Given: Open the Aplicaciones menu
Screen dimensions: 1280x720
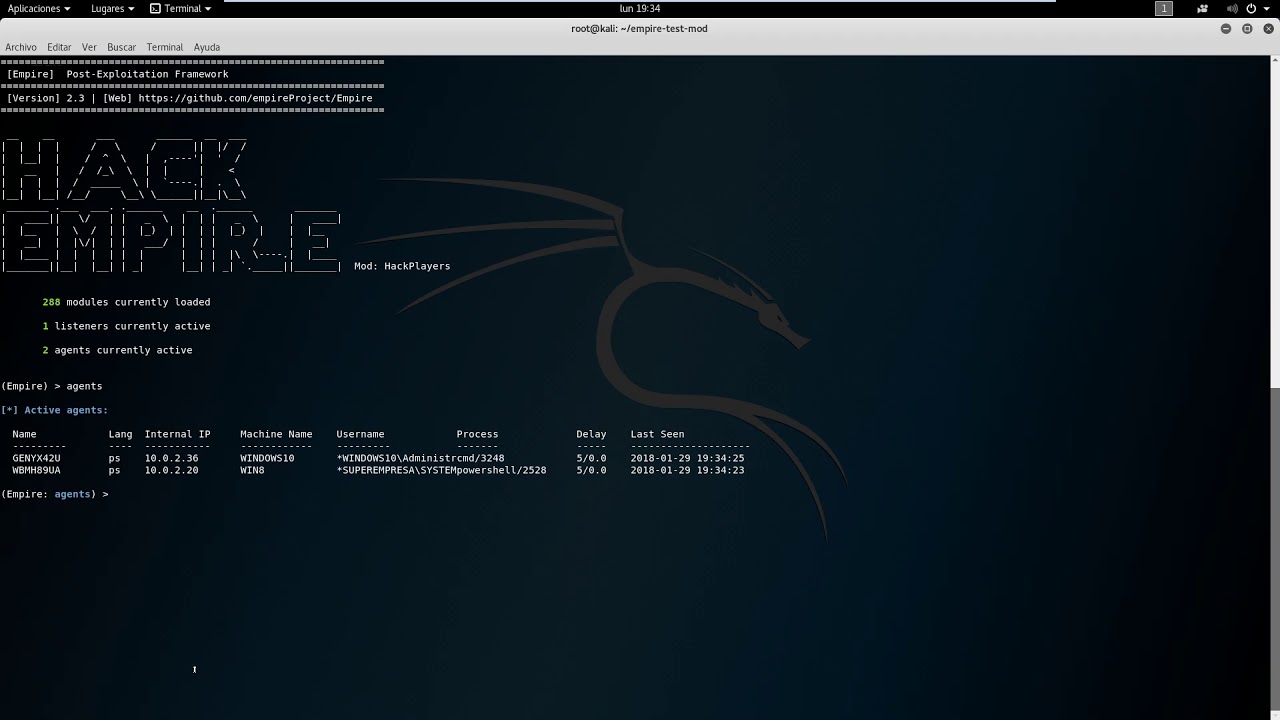Looking at the screenshot, I should (38, 8).
